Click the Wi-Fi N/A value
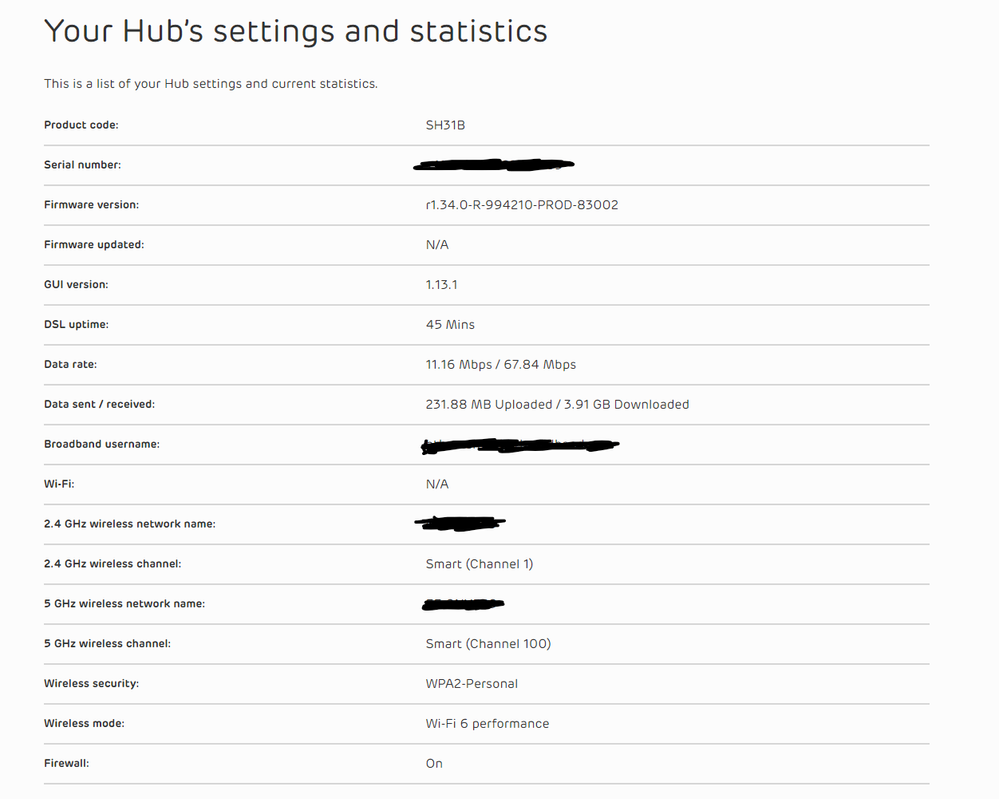This screenshot has height=799, width=999. [x=437, y=484]
